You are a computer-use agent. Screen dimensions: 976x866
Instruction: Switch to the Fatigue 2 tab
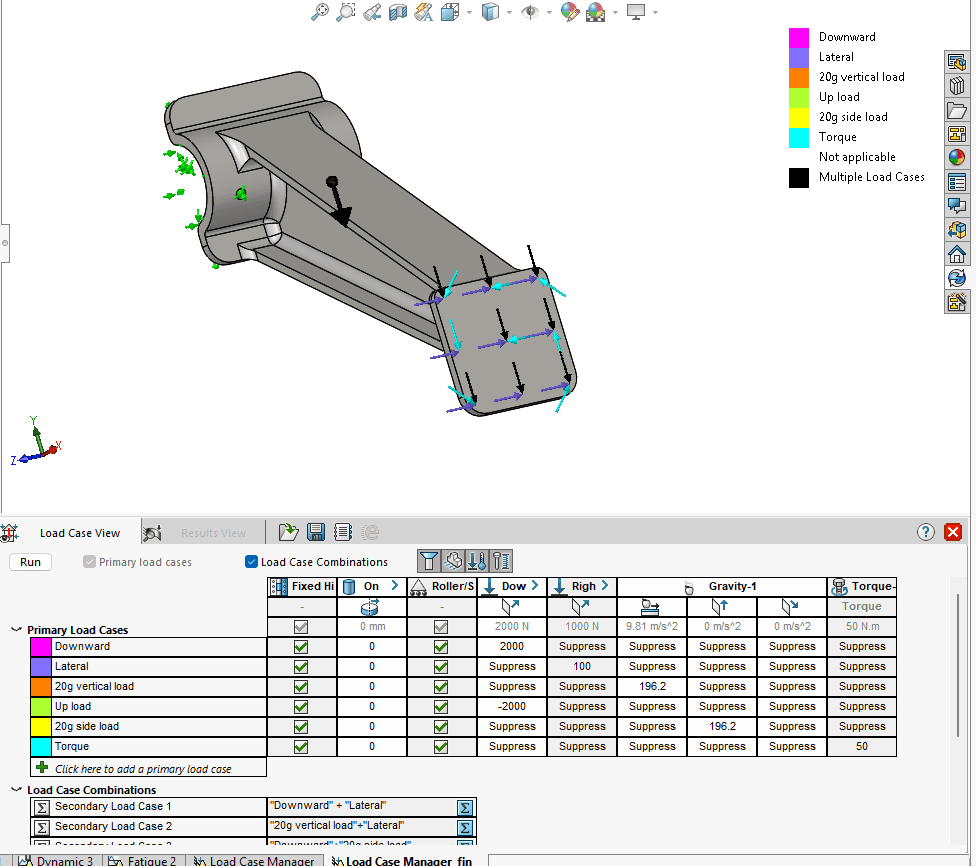pos(142,860)
